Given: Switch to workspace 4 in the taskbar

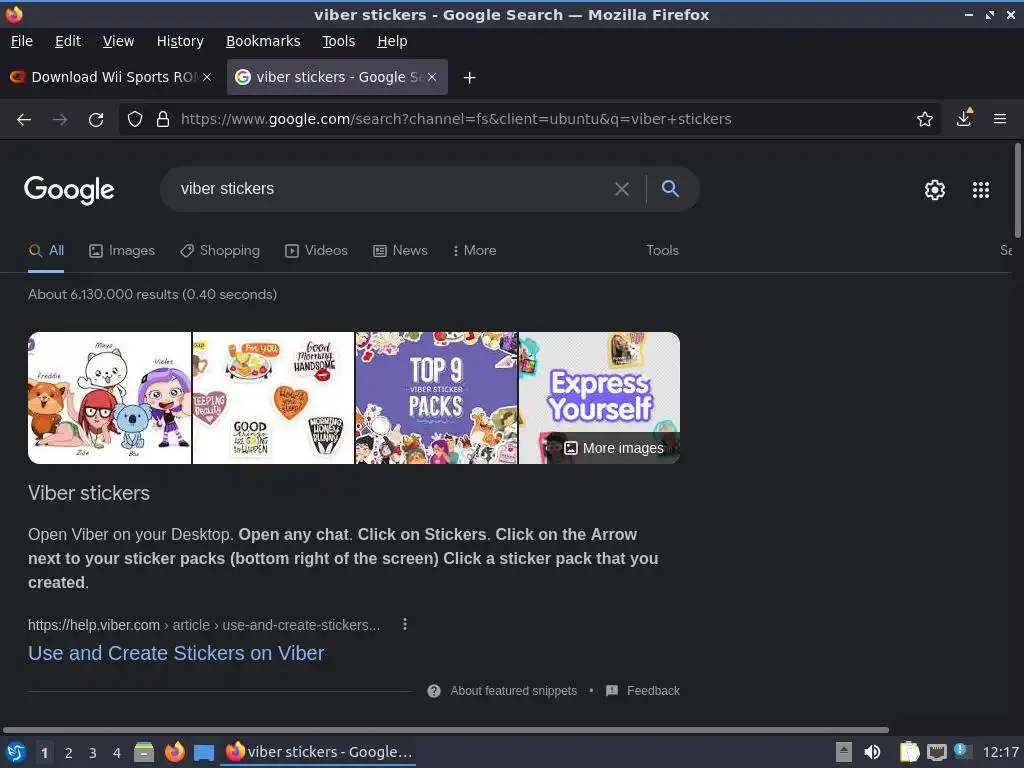Looking at the screenshot, I should (117, 753).
